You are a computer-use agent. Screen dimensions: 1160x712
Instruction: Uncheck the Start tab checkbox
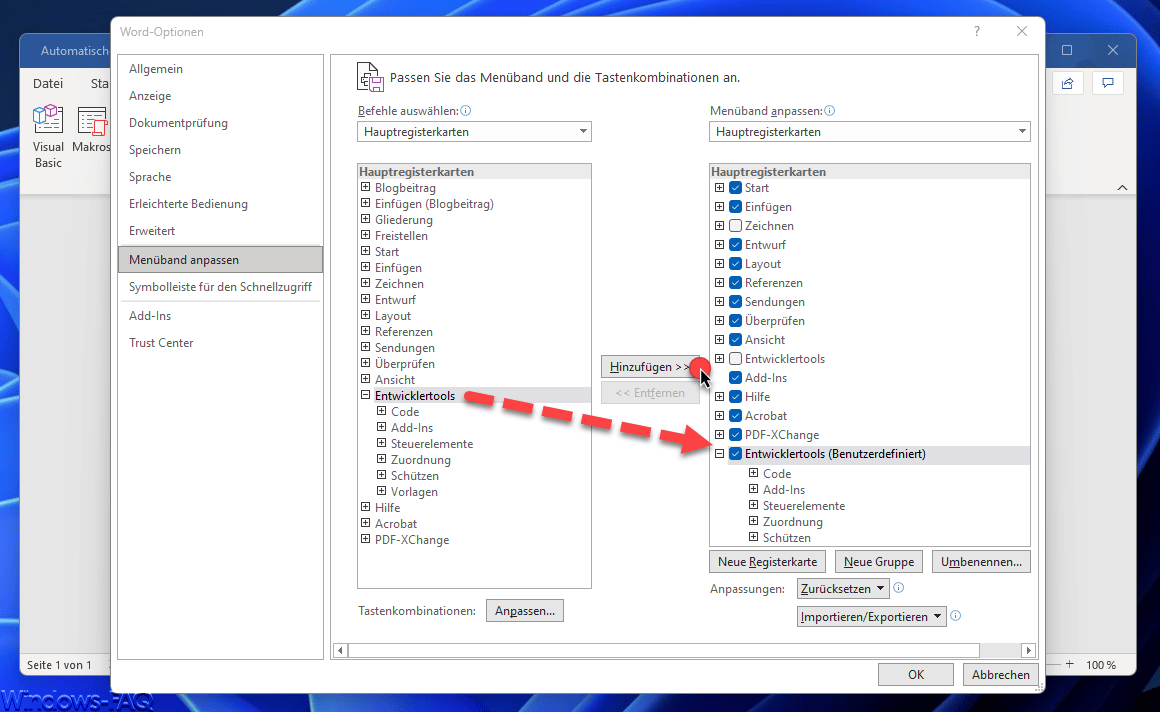tap(735, 188)
